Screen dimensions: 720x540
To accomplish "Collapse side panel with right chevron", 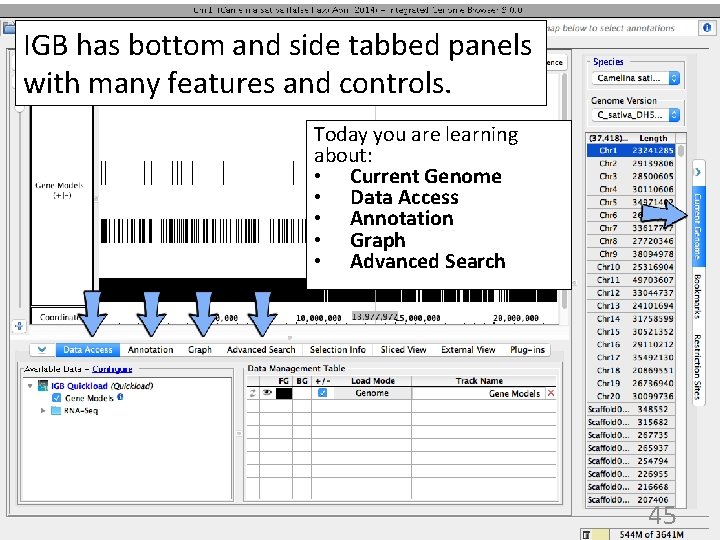I will point(698,172).
